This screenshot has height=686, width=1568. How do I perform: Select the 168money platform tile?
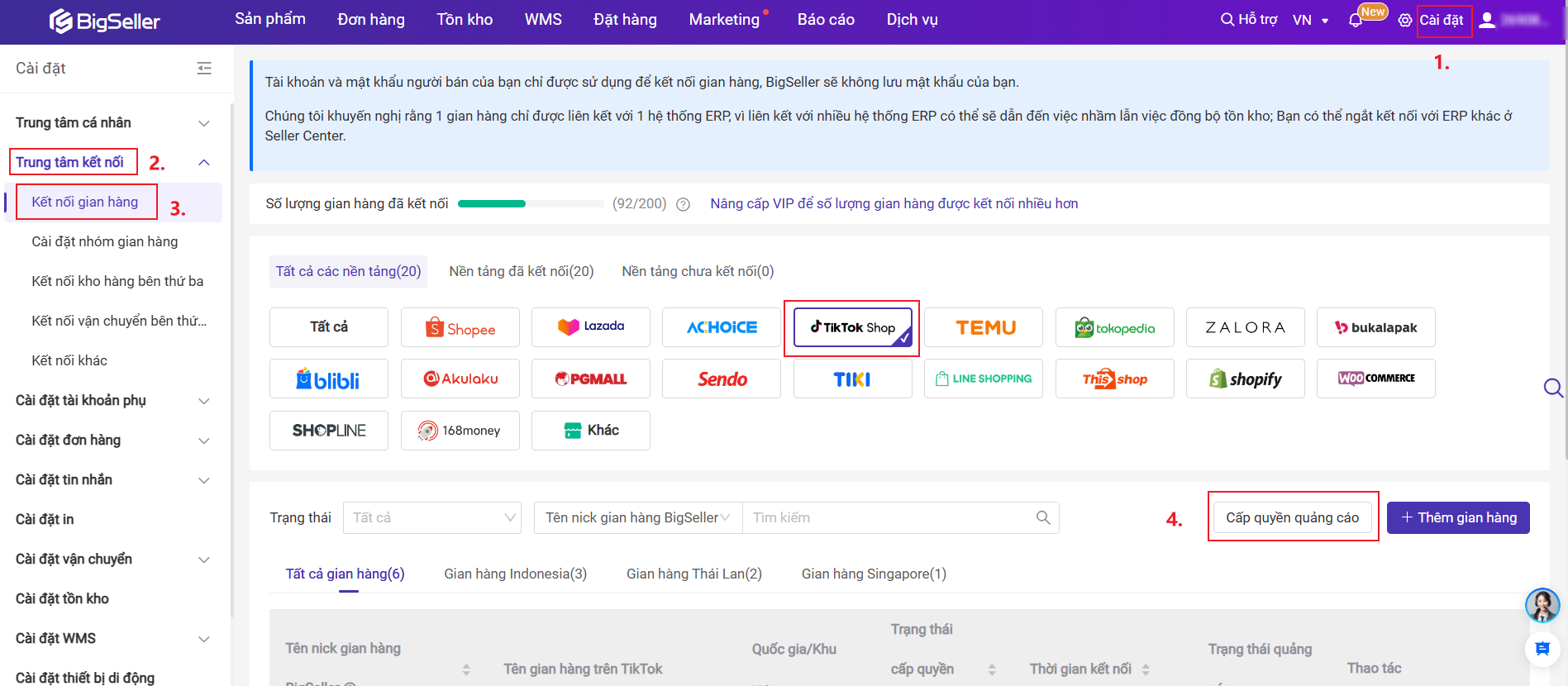(460, 431)
